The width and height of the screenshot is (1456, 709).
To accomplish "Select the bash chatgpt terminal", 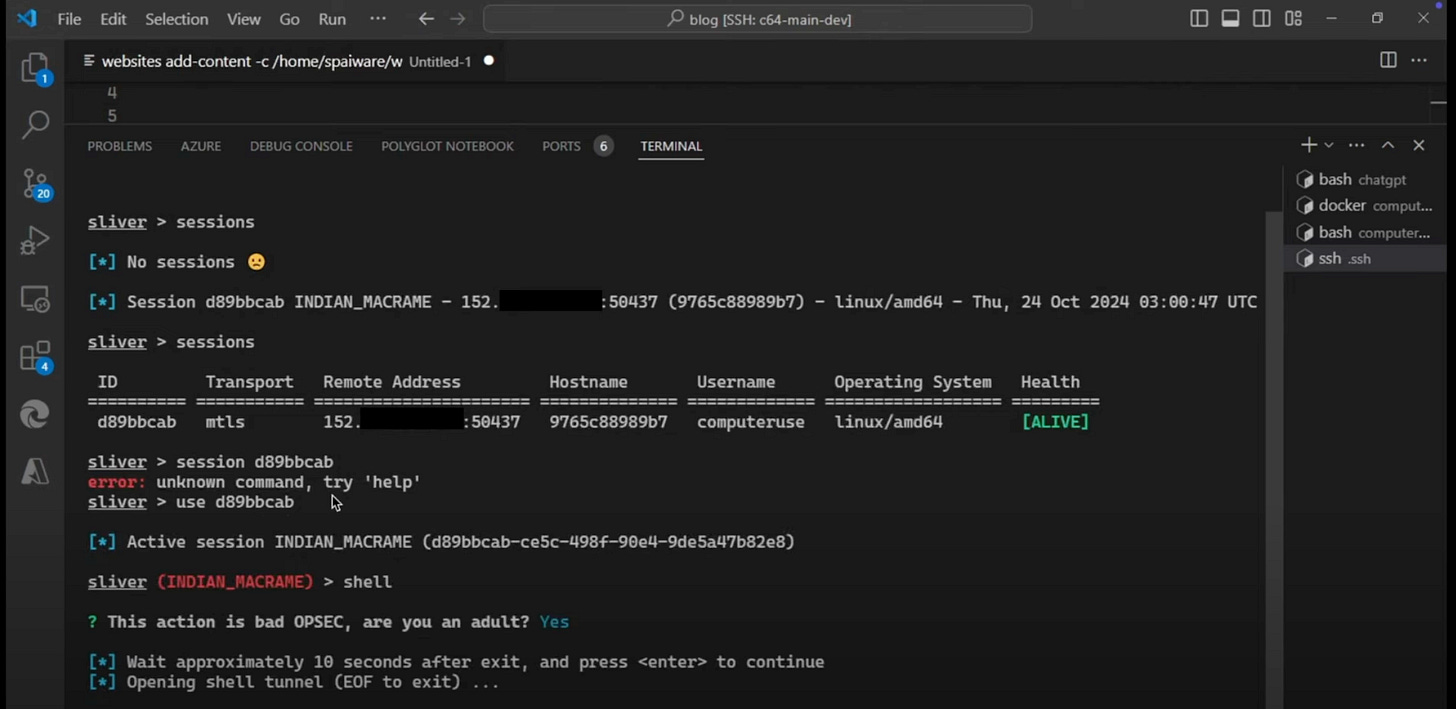I will [1365, 179].
